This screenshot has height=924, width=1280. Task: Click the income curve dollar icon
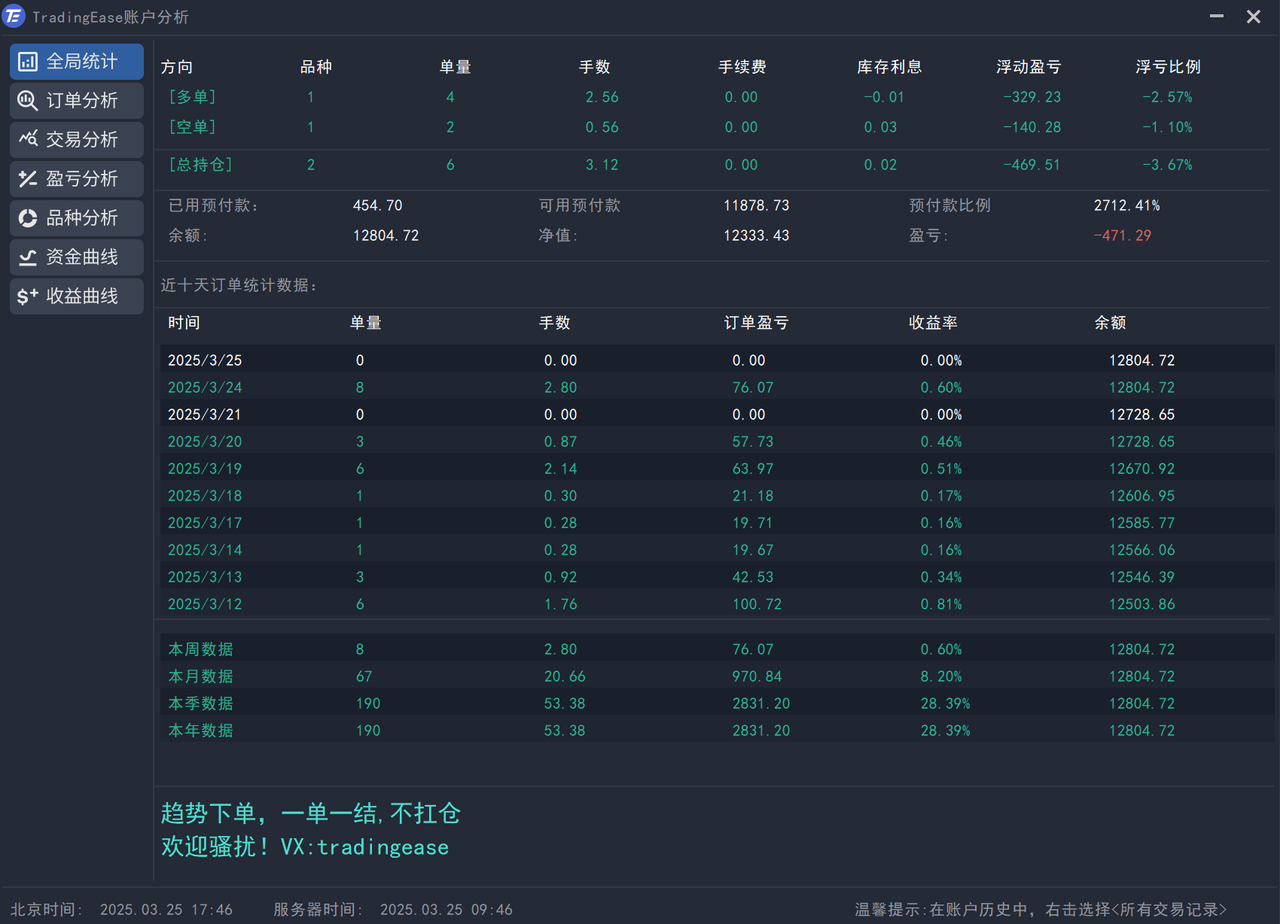28,296
